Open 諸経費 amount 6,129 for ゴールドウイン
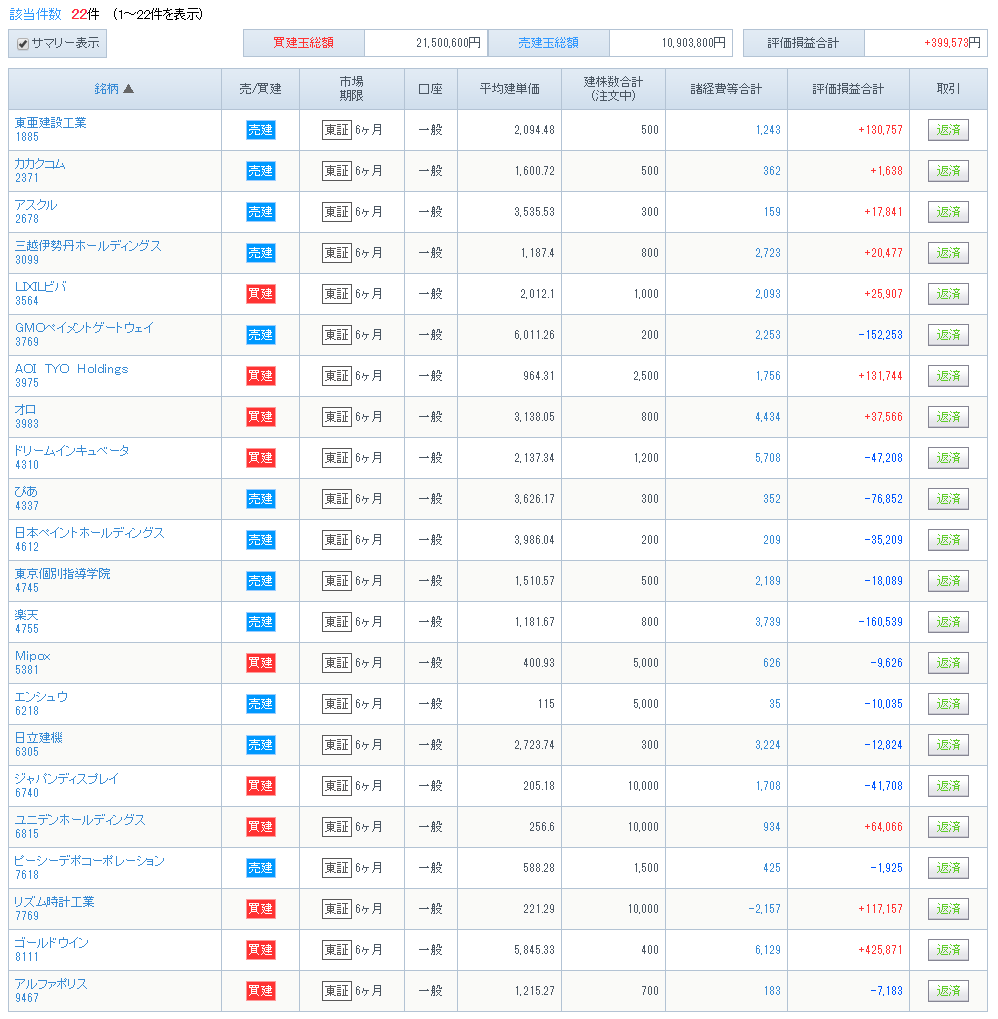998x1019 pixels. point(768,949)
